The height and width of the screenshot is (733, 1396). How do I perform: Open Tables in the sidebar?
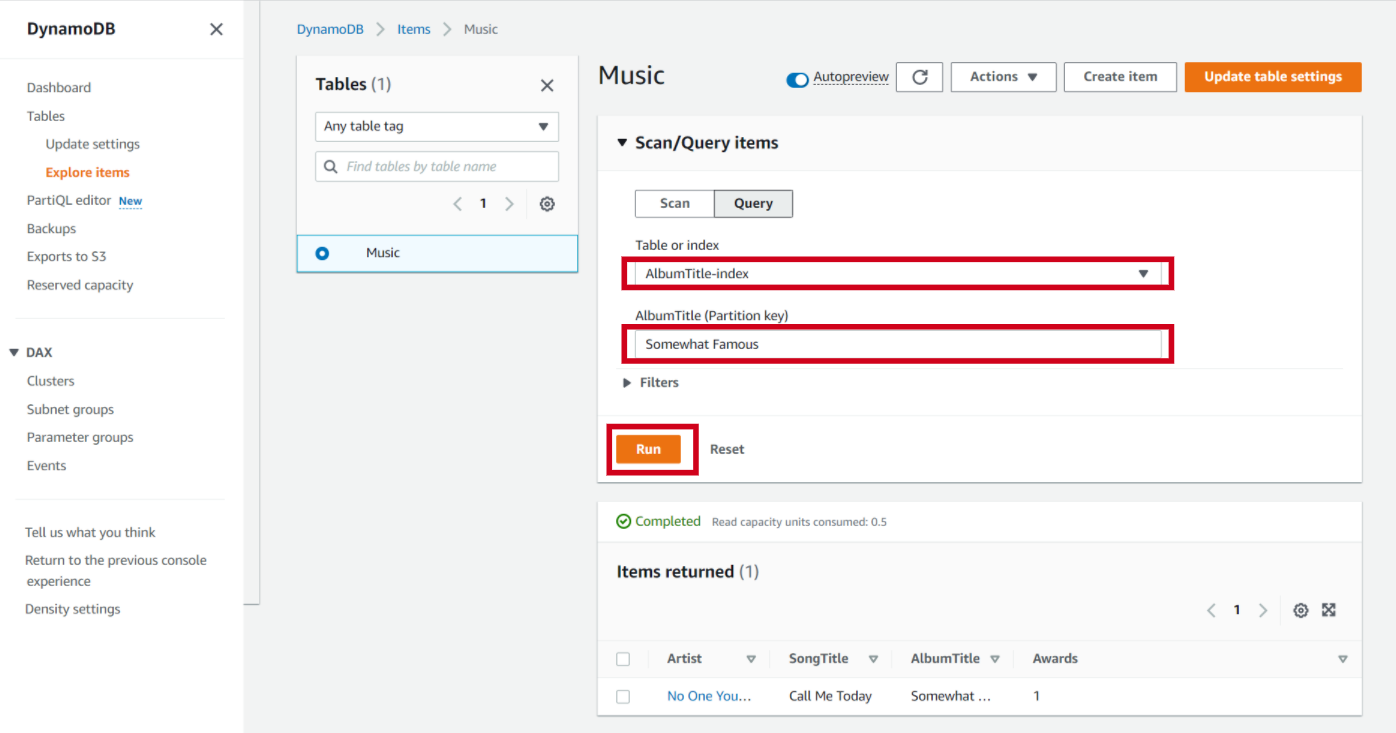46,116
